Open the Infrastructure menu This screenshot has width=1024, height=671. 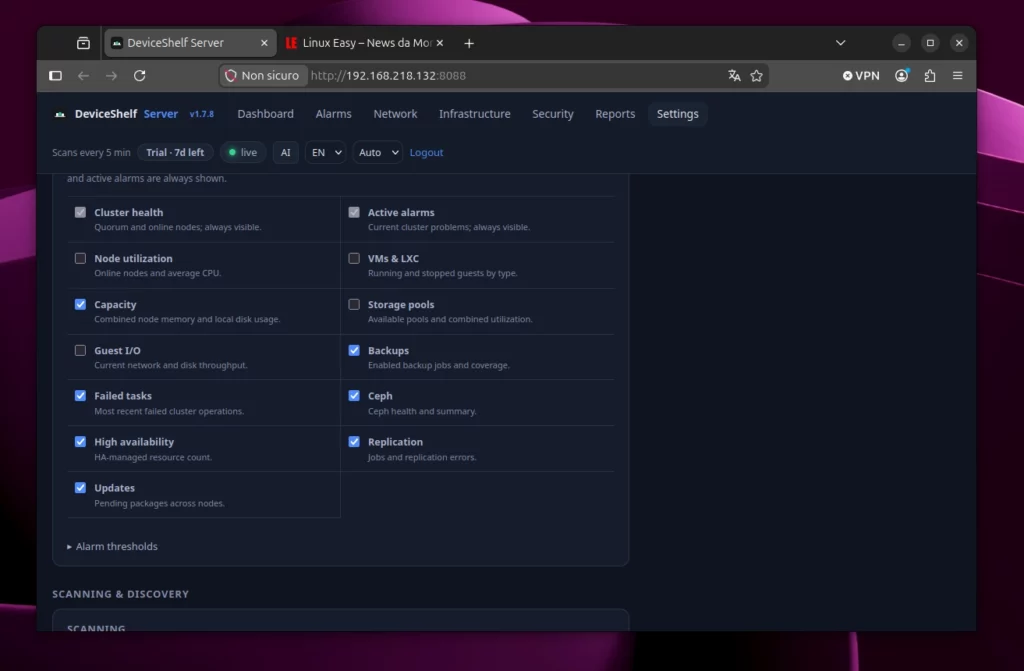pos(475,114)
